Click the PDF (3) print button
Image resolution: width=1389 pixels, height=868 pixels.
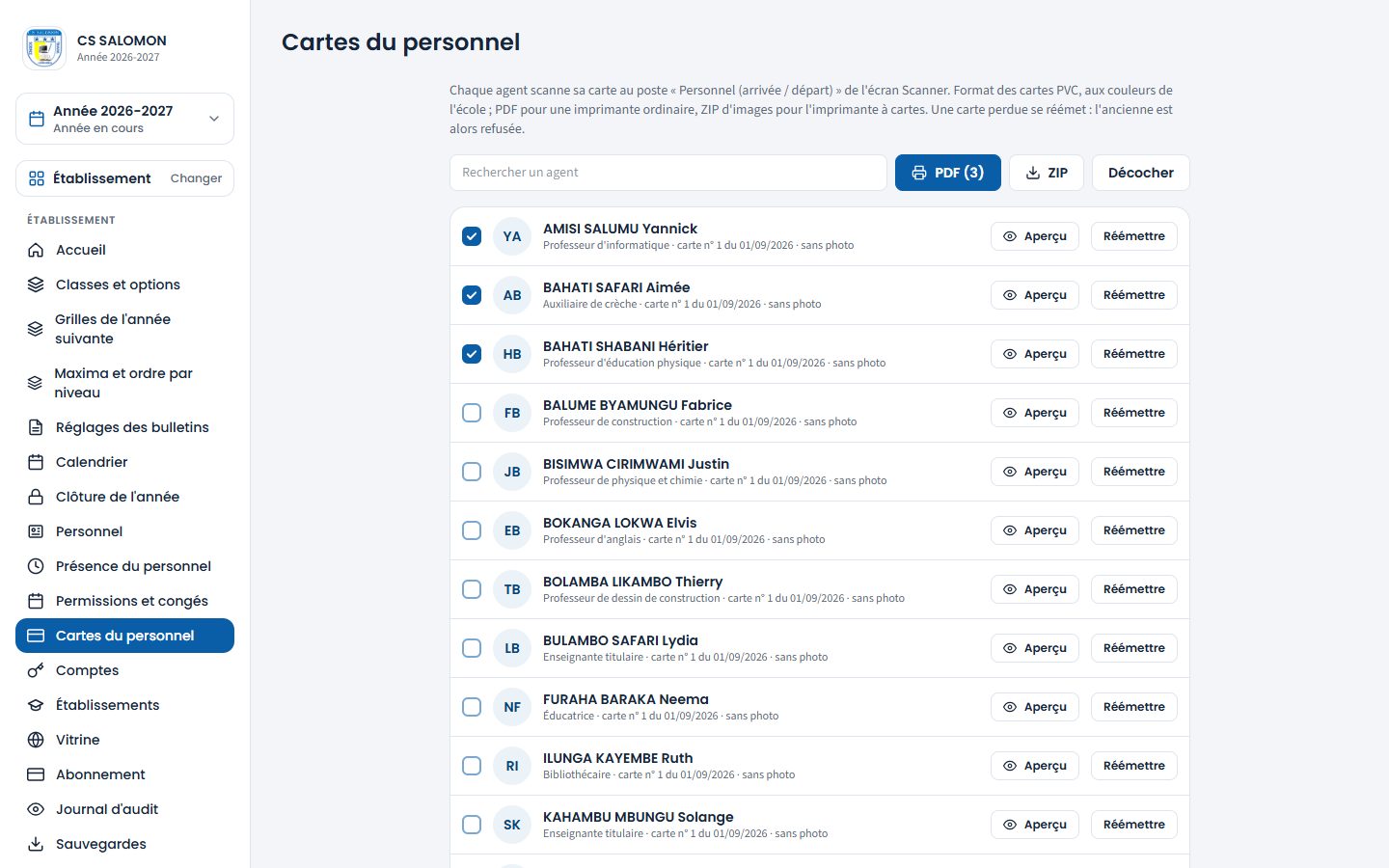pos(948,173)
